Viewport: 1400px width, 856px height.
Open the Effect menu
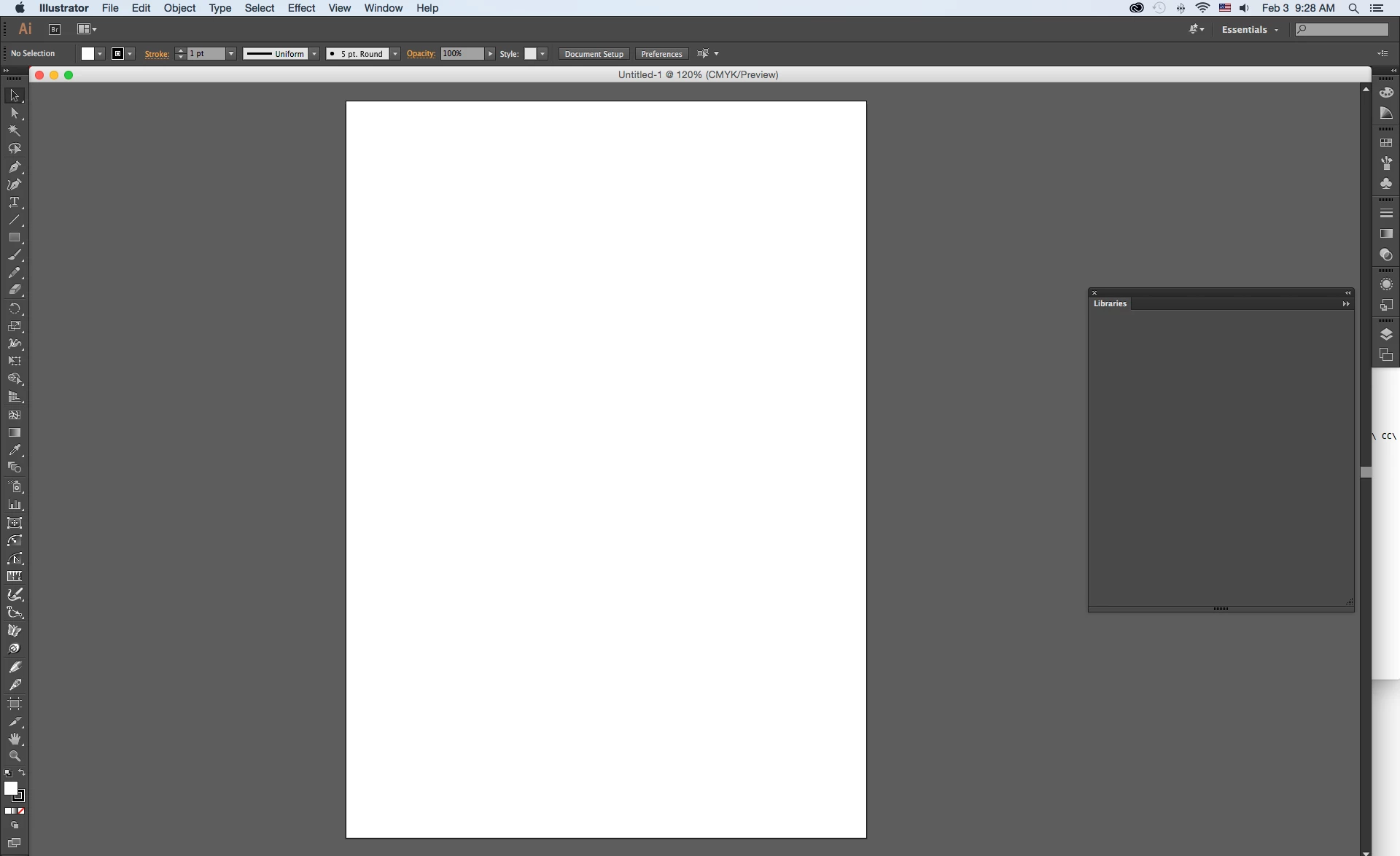pyautogui.click(x=301, y=8)
